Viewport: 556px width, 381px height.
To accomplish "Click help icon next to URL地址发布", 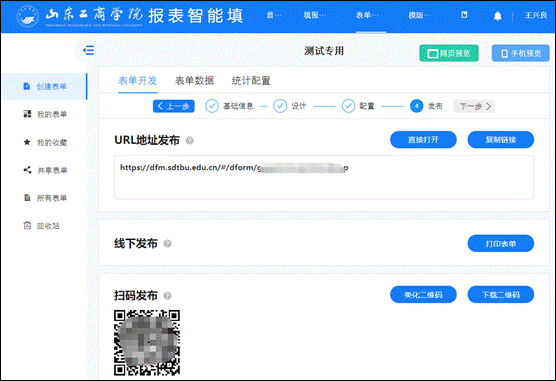I will point(190,140).
